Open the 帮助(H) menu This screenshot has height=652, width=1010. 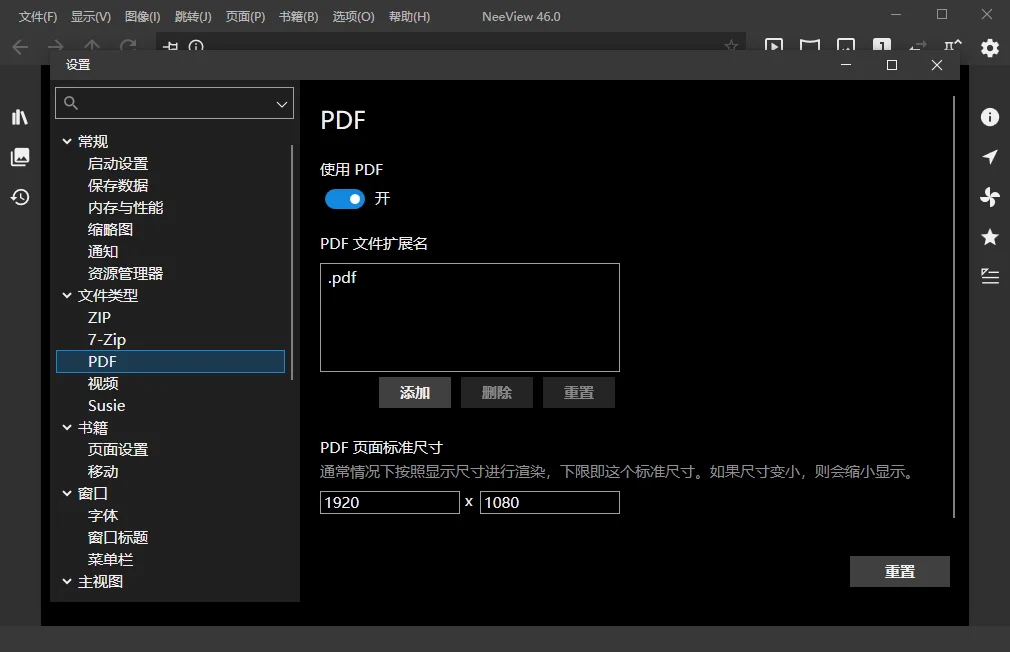(x=410, y=17)
